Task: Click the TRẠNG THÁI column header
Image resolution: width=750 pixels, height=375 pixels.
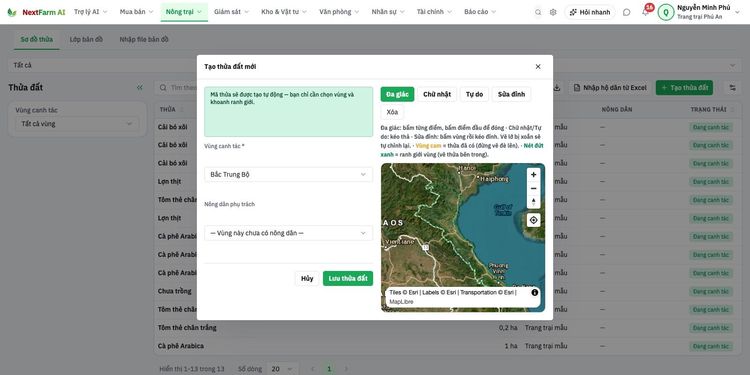Action: click(708, 110)
